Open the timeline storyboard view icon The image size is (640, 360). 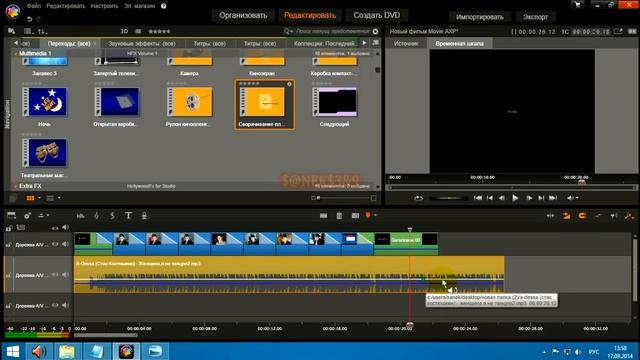(11, 216)
